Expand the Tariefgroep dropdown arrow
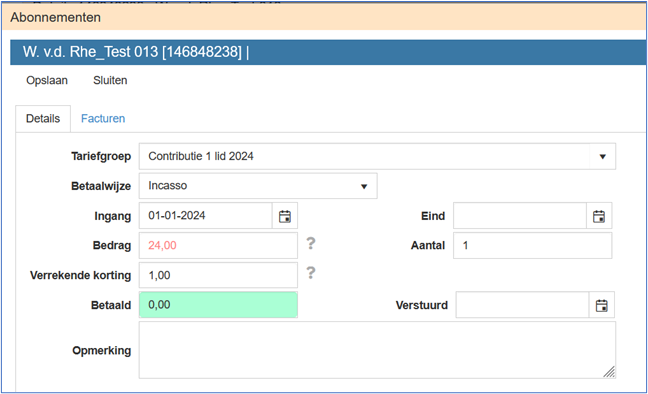648x394 pixels. (x=603, y=156)
